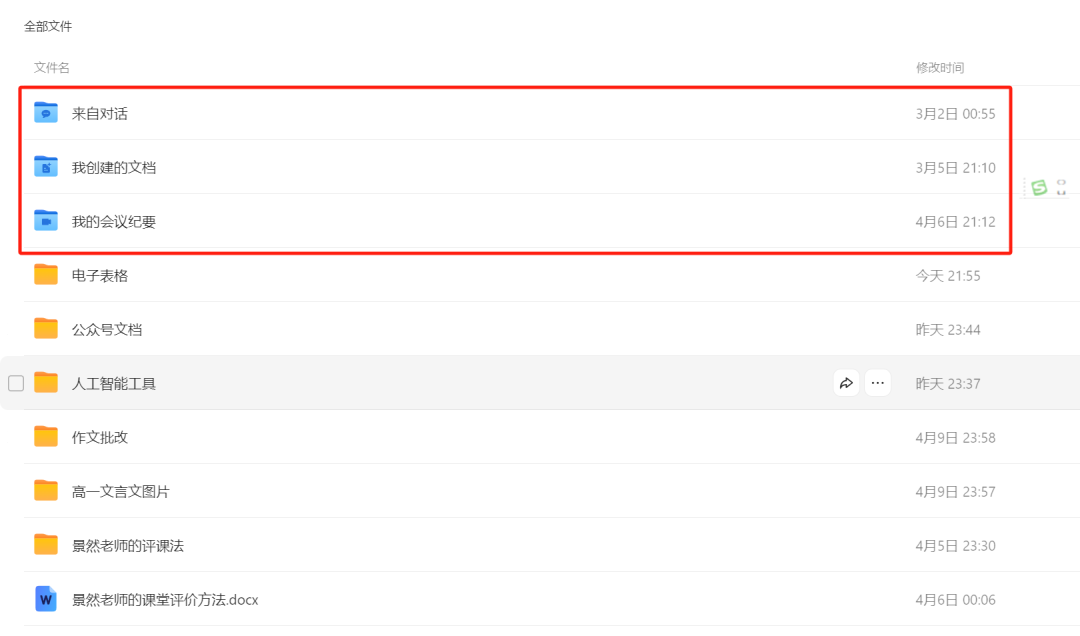This screenshot has height=636, width=1080.
Task: Click the 我的会议纪要 video folder icon
Action: 46,221
